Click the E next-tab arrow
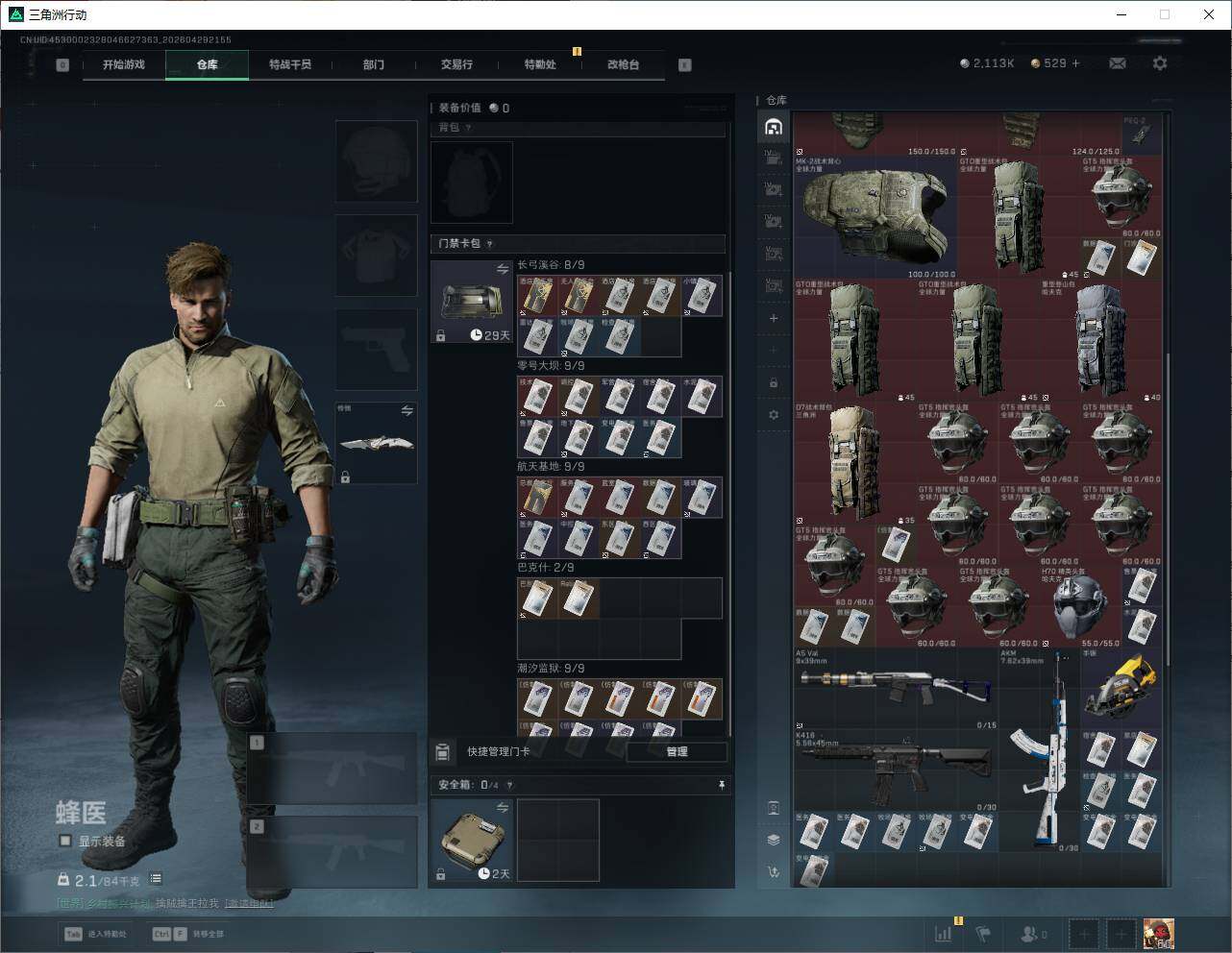 click(x=684, y=65)
